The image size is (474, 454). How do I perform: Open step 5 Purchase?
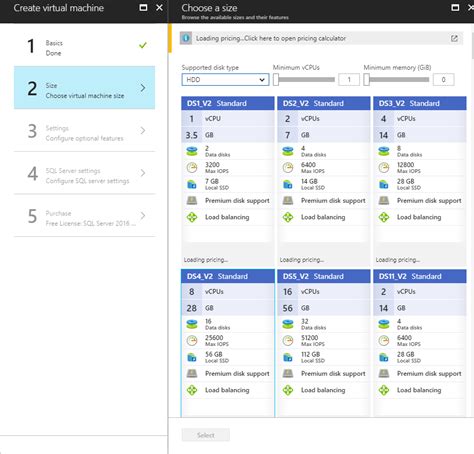point(84,215)
